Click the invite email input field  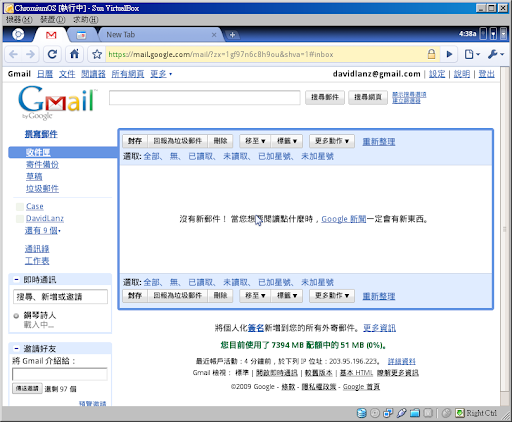(60, 374)
